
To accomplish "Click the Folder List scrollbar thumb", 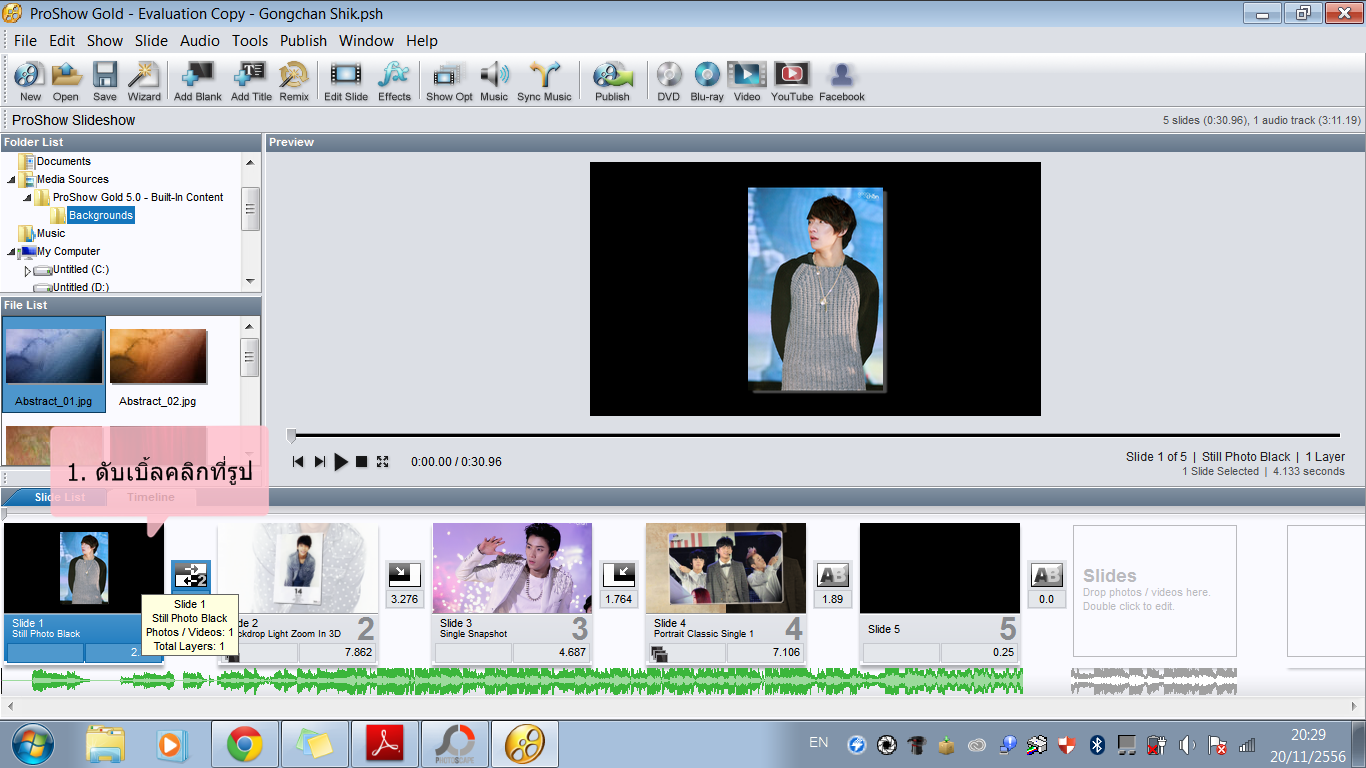I will (251, 209).
